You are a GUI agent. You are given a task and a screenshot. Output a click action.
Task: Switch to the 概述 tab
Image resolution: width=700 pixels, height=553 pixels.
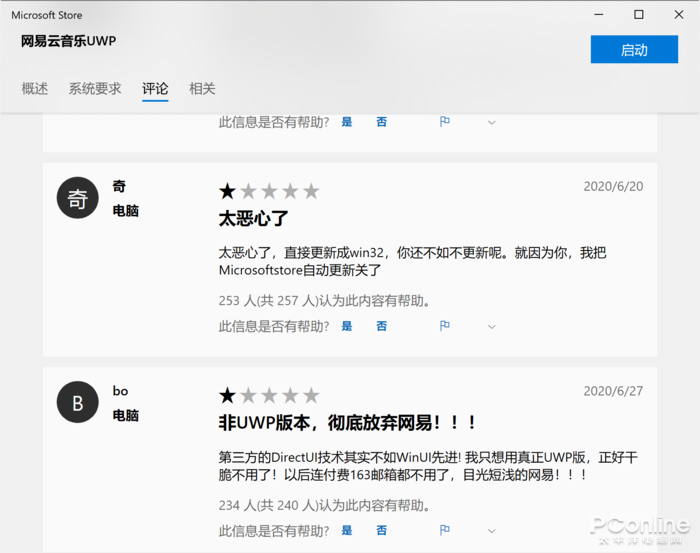[x=35, y=88]
